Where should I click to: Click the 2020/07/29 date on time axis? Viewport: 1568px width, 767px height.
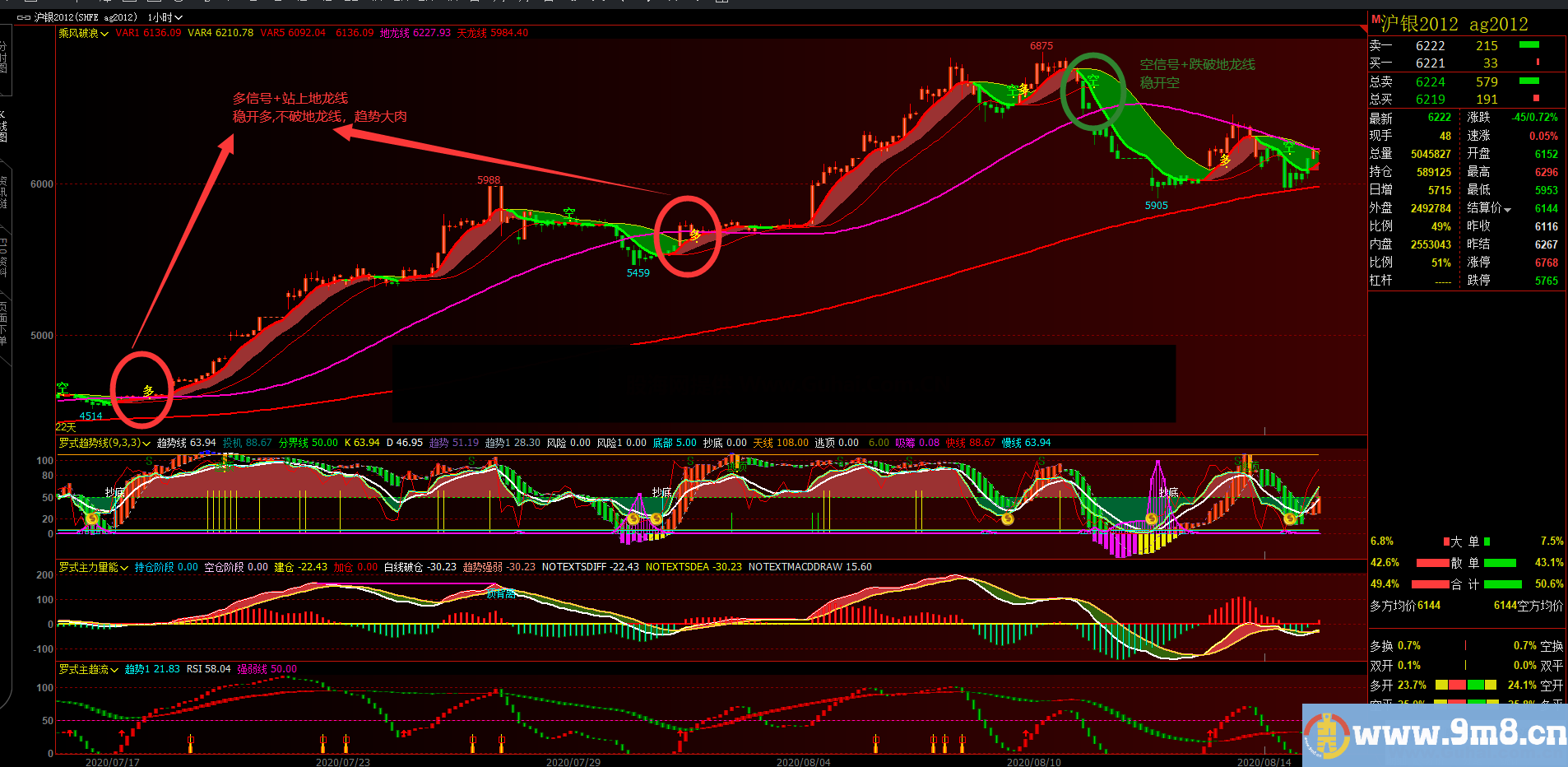[573, 762]
